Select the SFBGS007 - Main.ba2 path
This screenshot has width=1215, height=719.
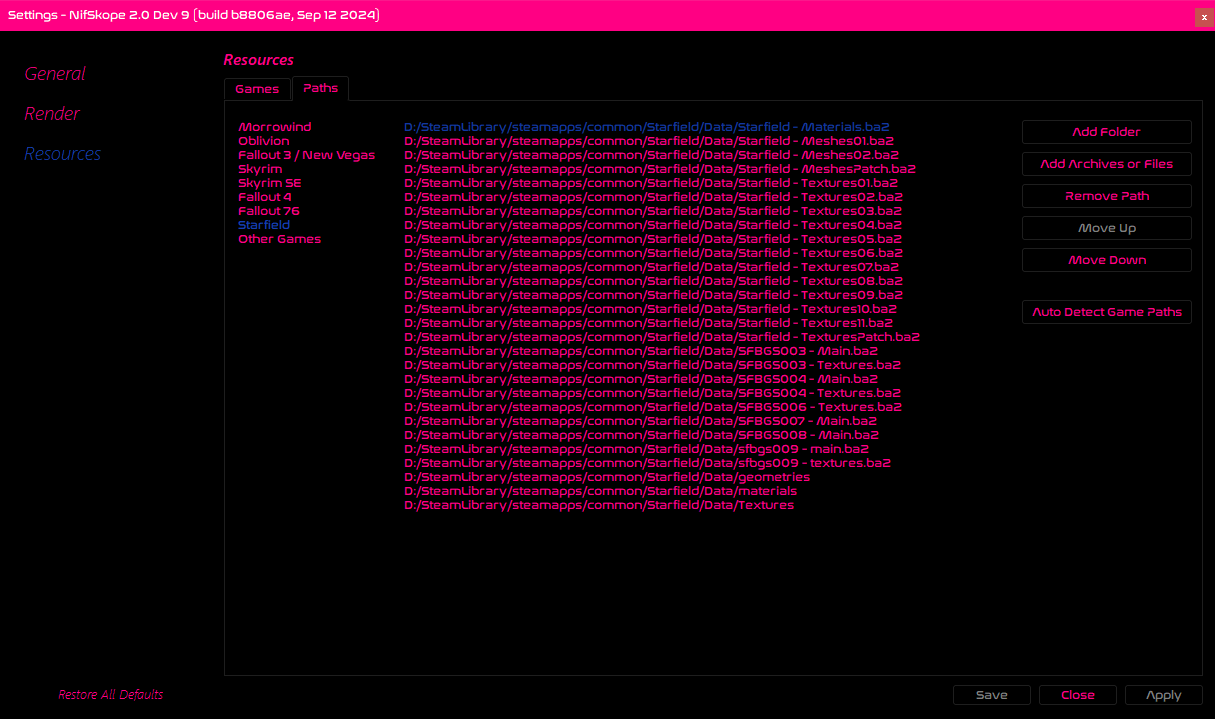click(x=640, y=421)
